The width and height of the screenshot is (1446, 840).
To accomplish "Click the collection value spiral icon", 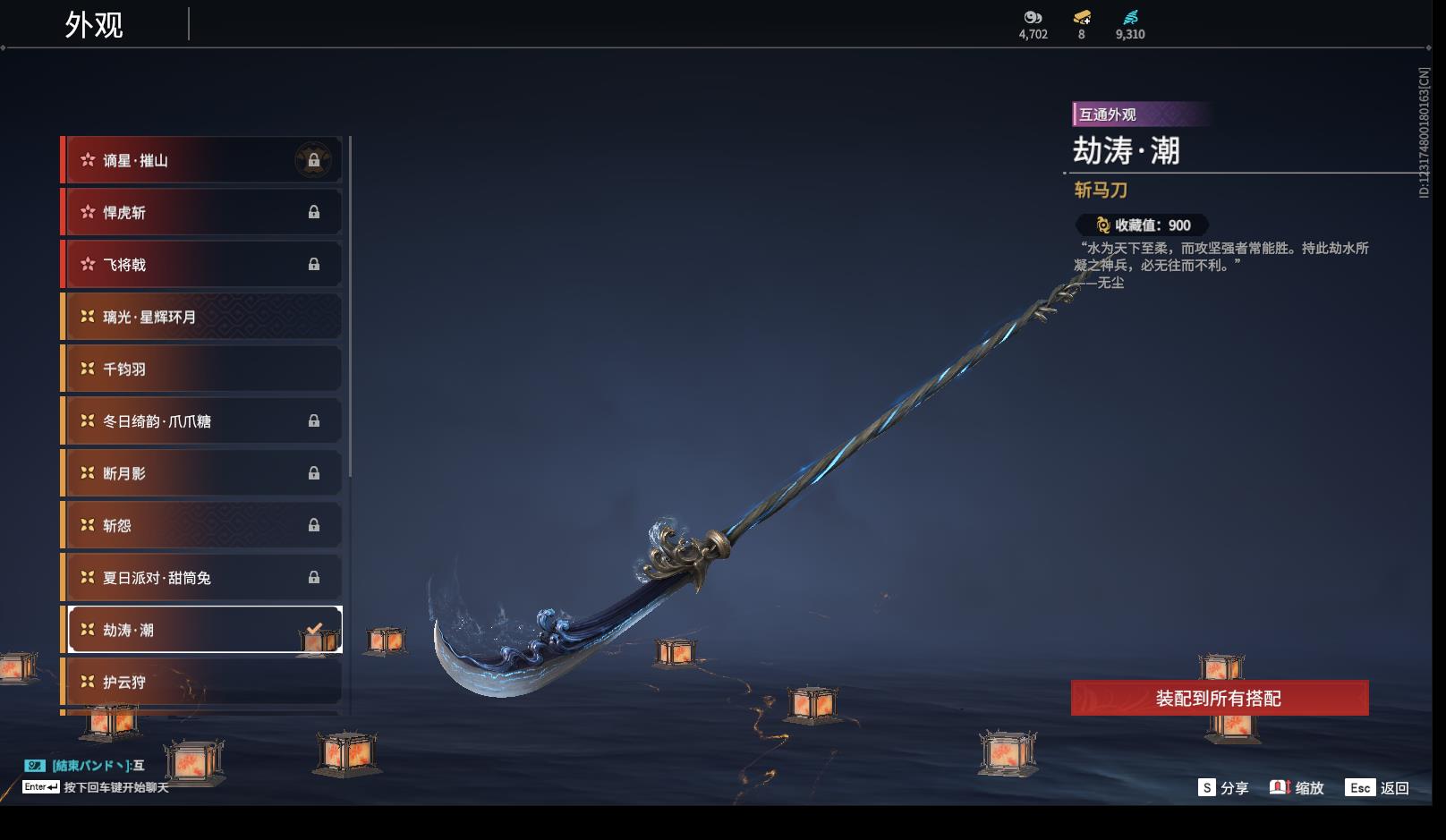I will (x=1103, y=225).
